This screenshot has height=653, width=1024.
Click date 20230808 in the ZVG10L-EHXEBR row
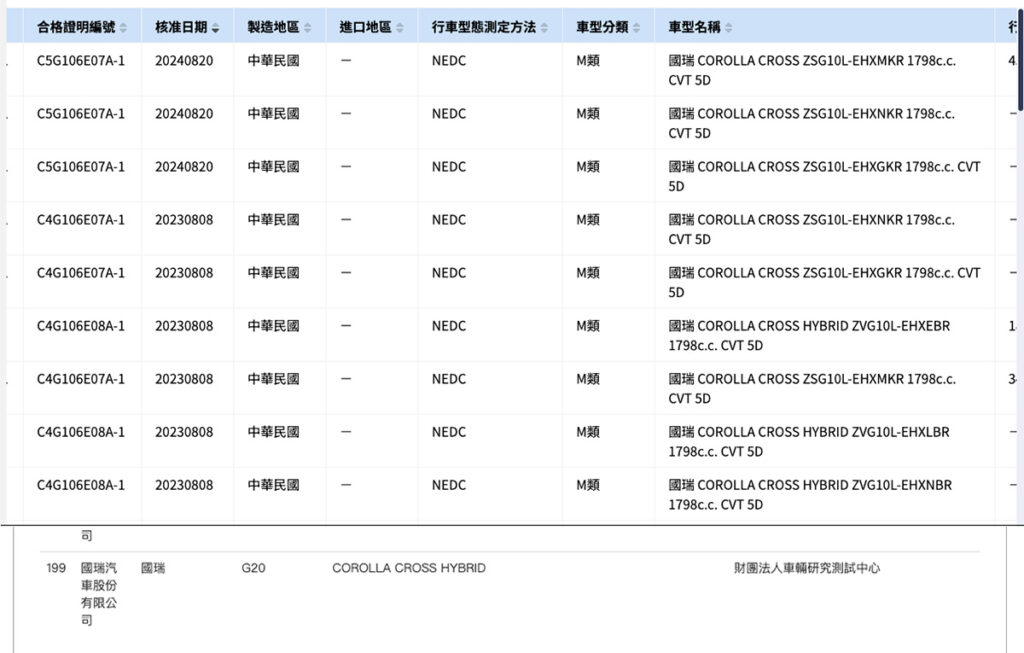click(184, 326)
